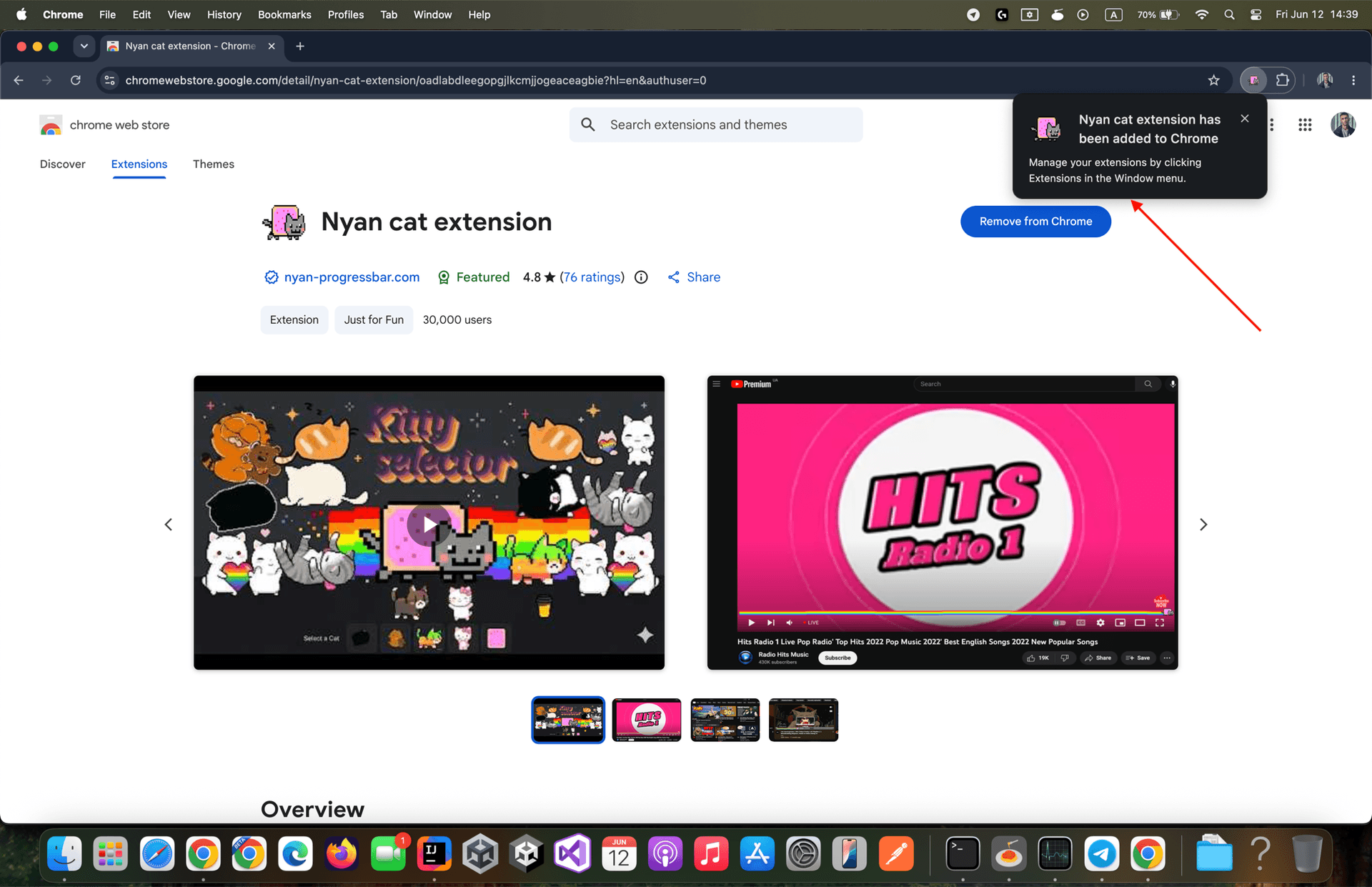Image resolution: width=1372 pixels, height=887 pixels.
Task: Launch Safari from the dock
Action: (157, 853)
